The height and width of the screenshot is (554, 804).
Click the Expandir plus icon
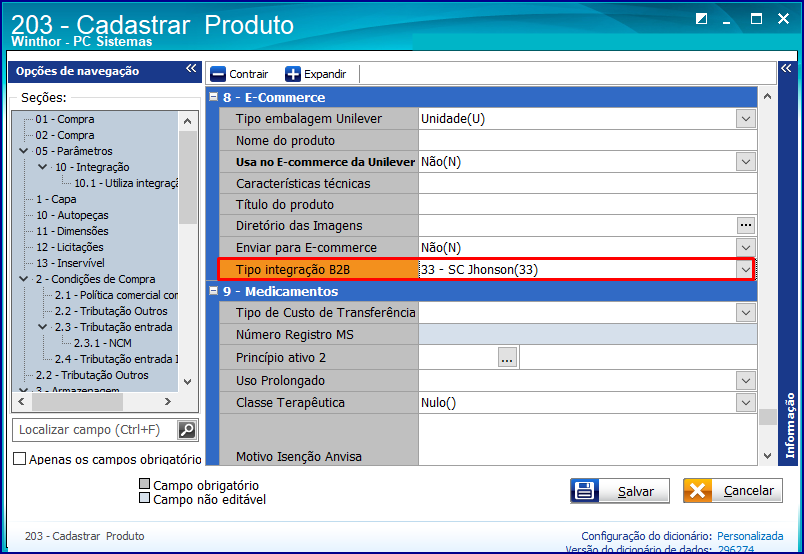point(293,74)
